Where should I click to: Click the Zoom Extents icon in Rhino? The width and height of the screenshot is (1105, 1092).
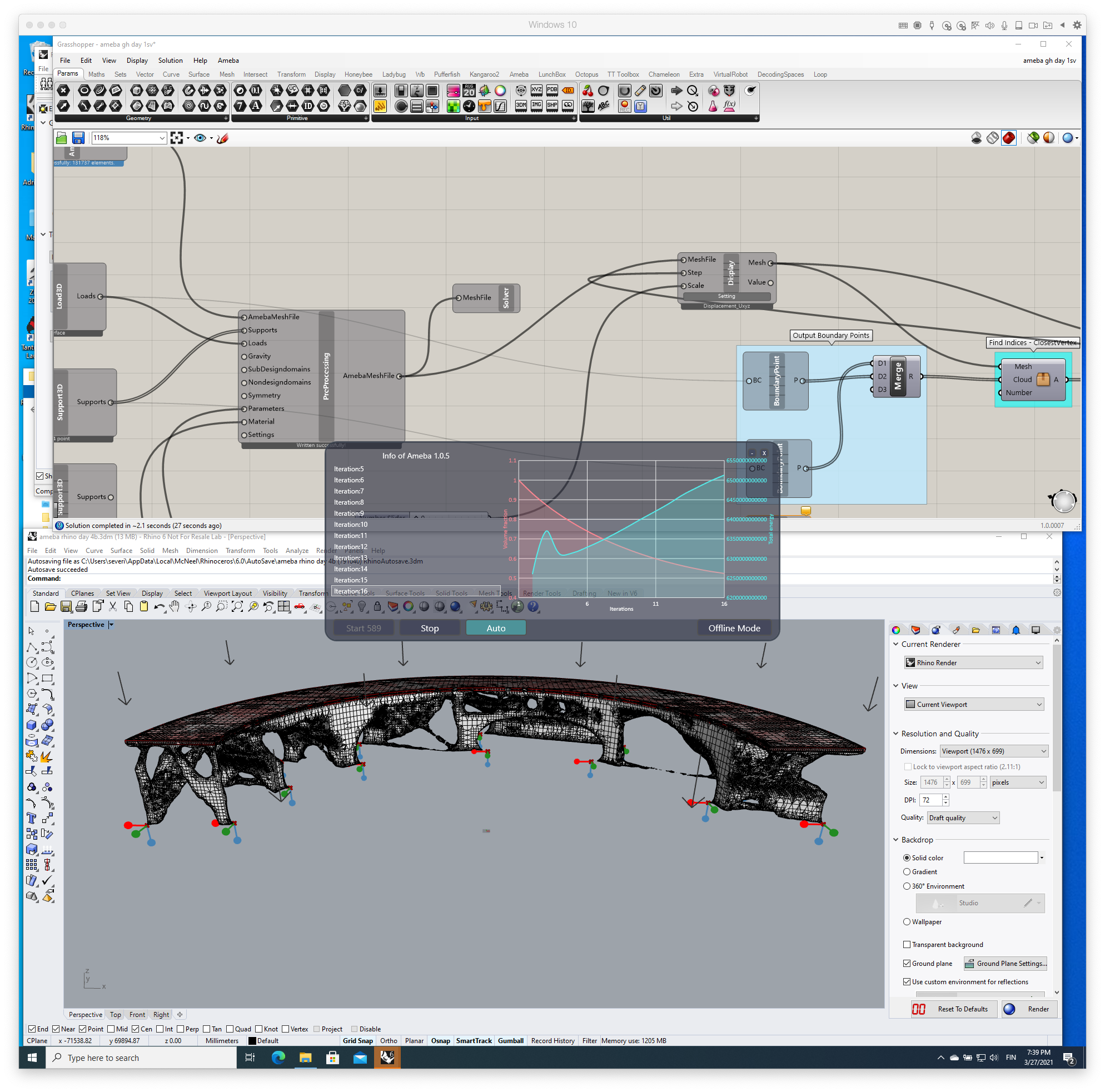point(237,607)
